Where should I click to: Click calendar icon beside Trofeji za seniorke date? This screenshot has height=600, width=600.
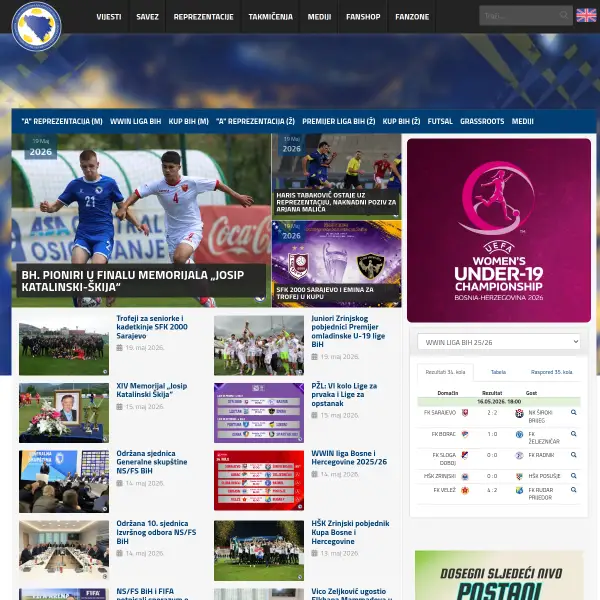point(119,348)
